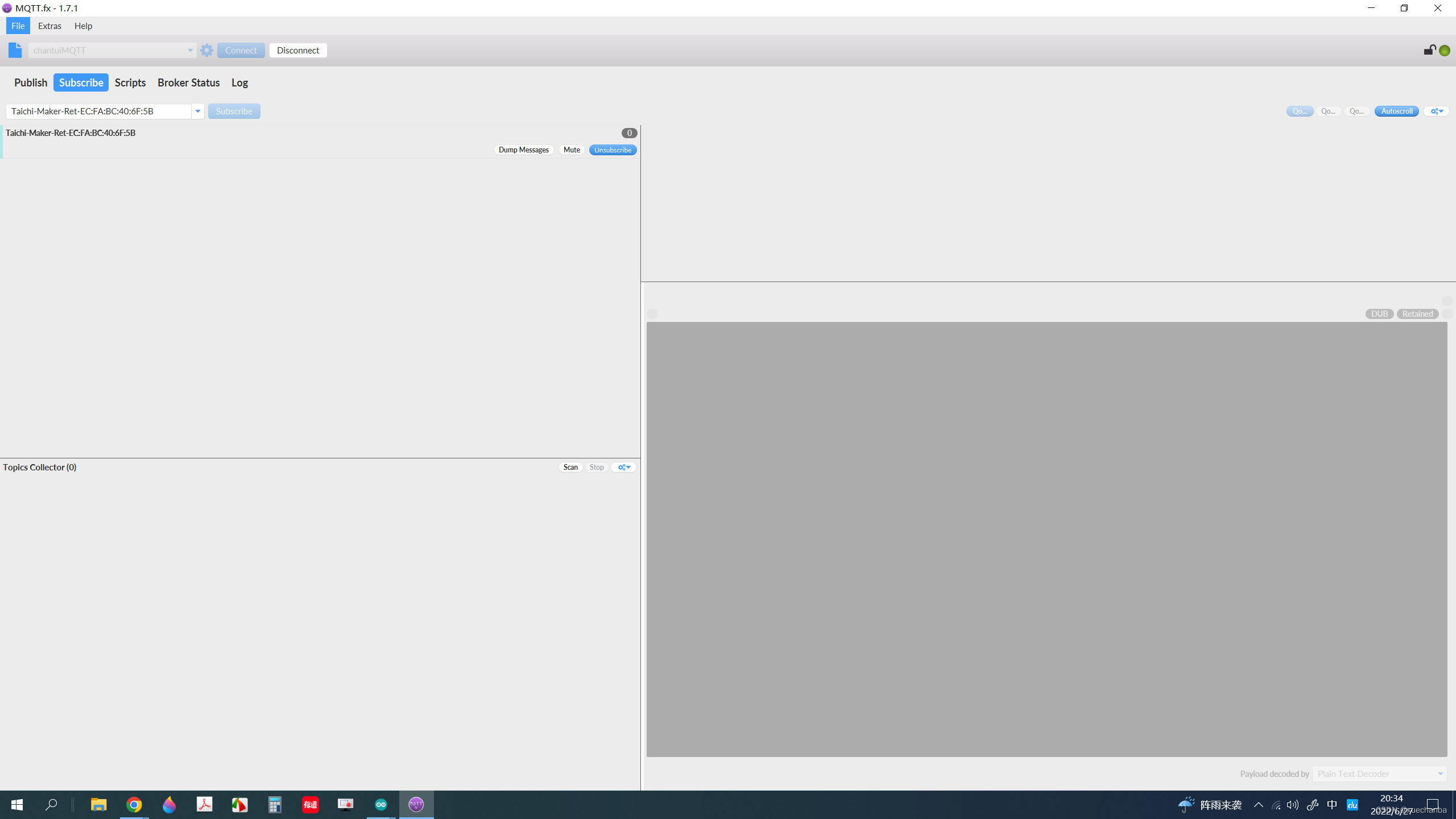
Task: Click the Unsubscribe button for current topic
Action: click(612, 150)
